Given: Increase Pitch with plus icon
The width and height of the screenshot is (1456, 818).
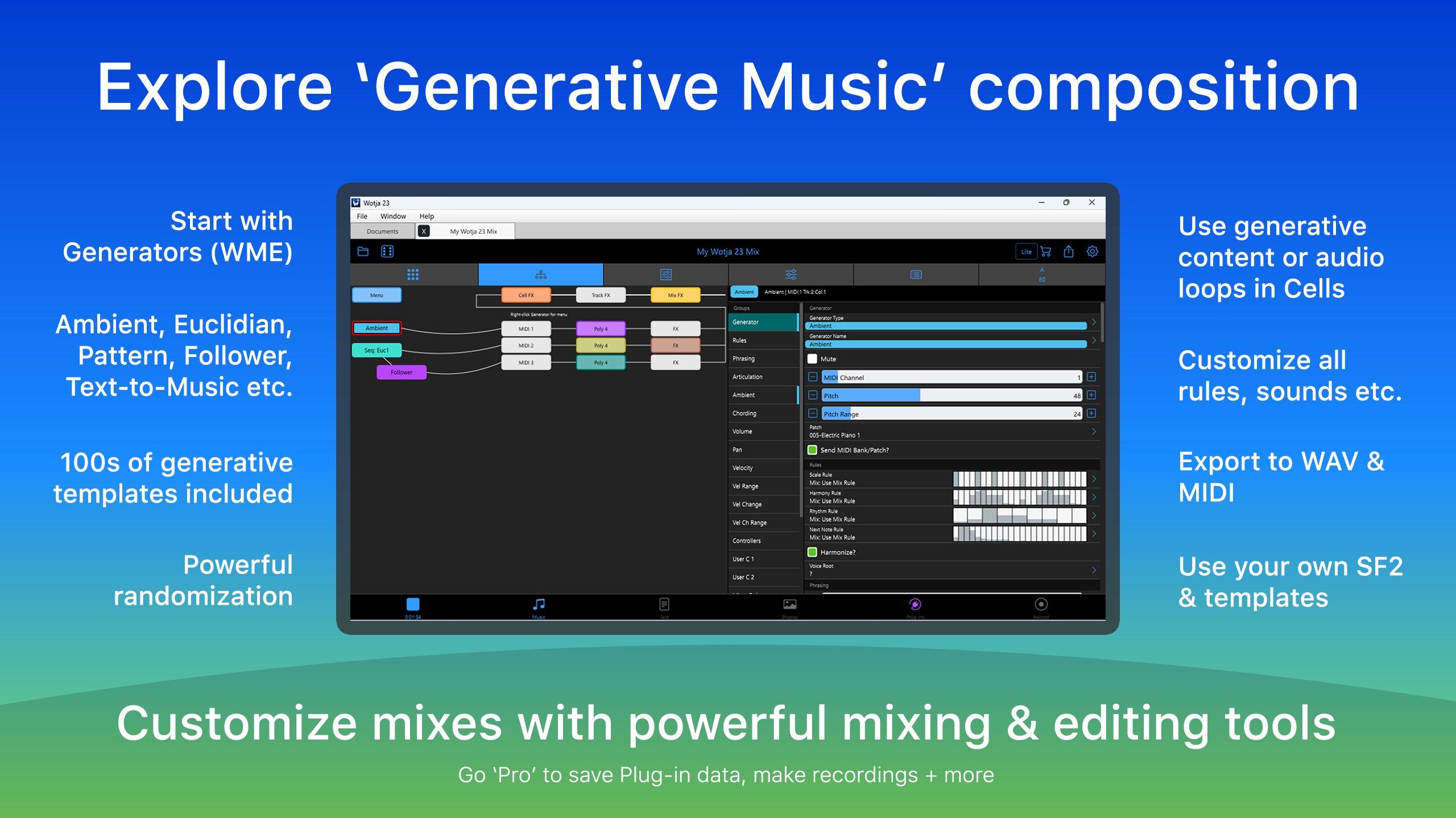Looking at the screenshot, I should pyautogui.click(x=1091, y=395).
